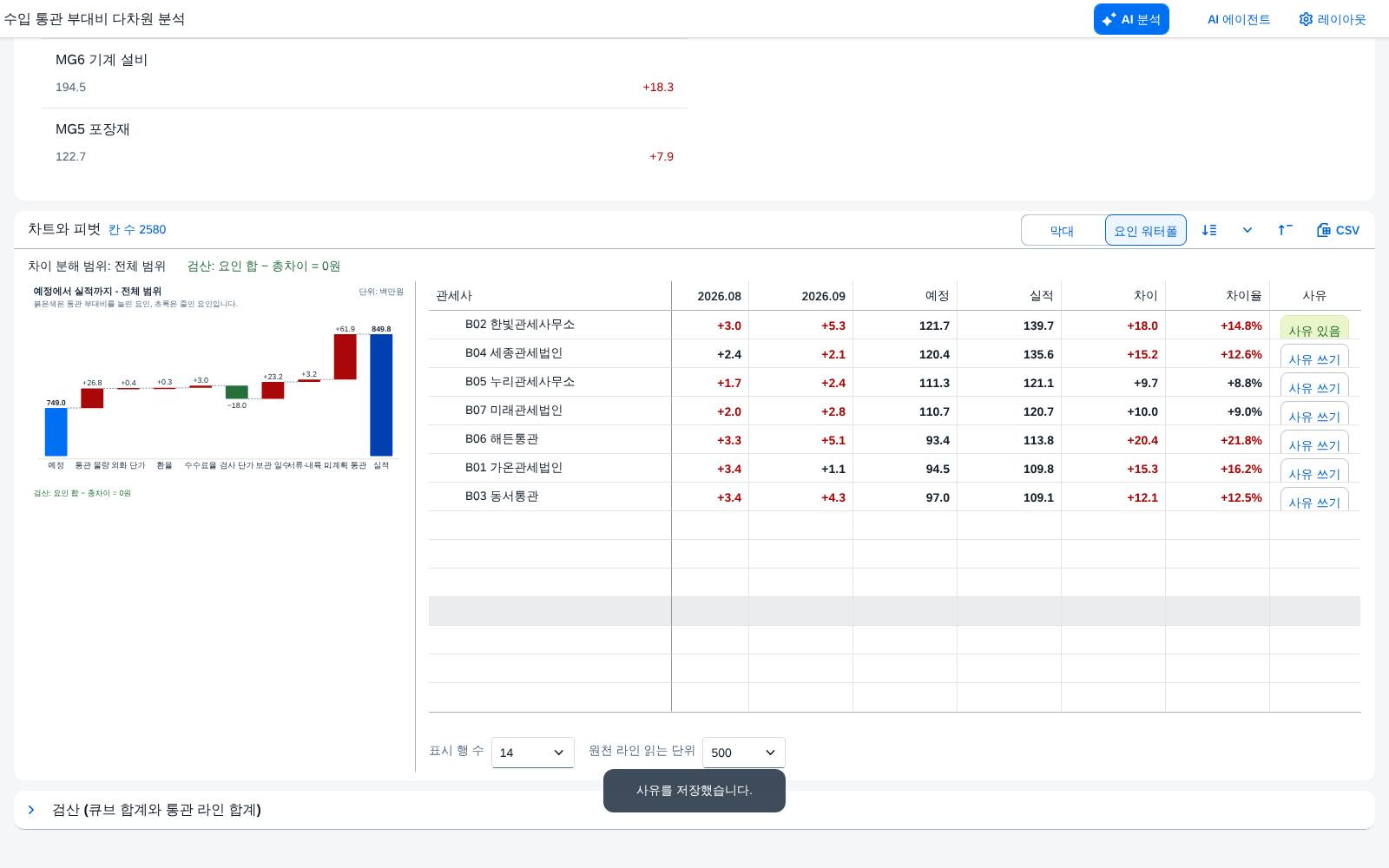The image size is (1389, 868).
Task: Click 사유 쓰기 for B05 누리관세사무소
Action: point(1314,385)
